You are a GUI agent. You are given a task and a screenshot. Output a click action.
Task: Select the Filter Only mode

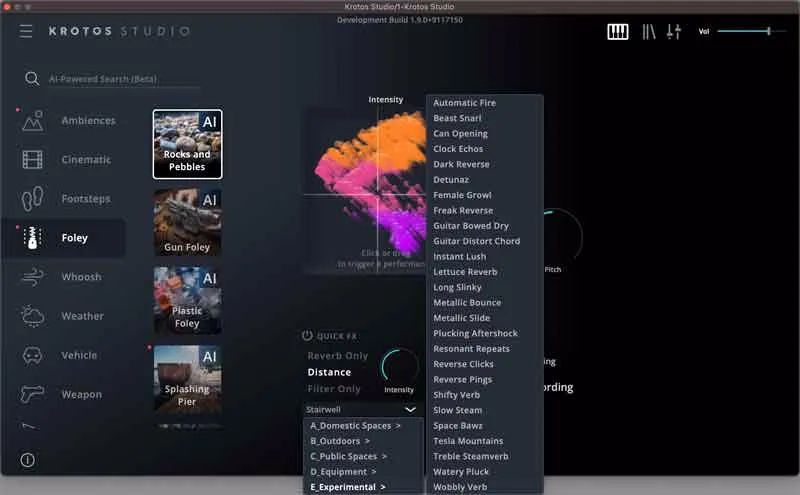(334, 389)
